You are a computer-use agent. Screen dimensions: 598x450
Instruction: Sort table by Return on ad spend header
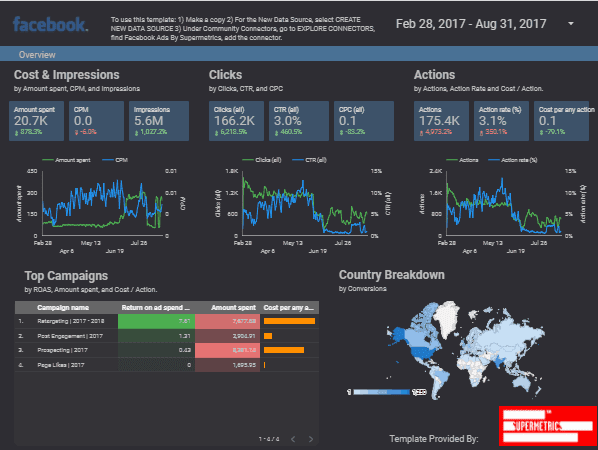pyautogui.click(x=155, y=307)
